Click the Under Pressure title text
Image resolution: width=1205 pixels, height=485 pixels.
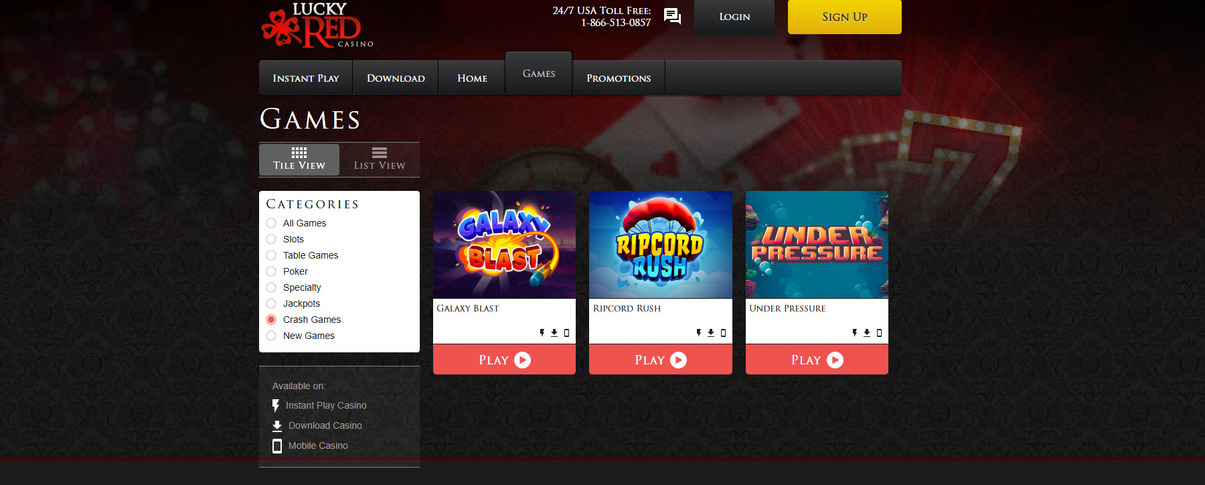pos(787,308)
